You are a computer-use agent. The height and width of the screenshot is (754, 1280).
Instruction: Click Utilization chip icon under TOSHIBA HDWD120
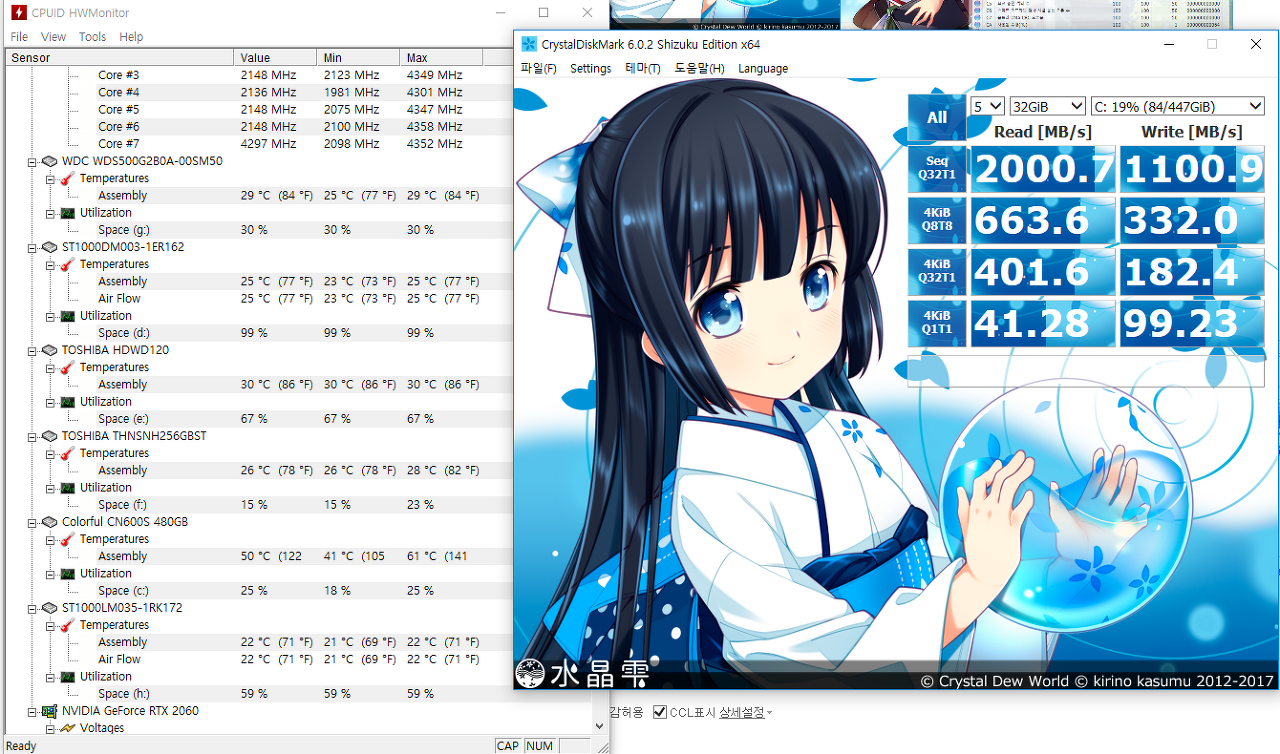67,402
